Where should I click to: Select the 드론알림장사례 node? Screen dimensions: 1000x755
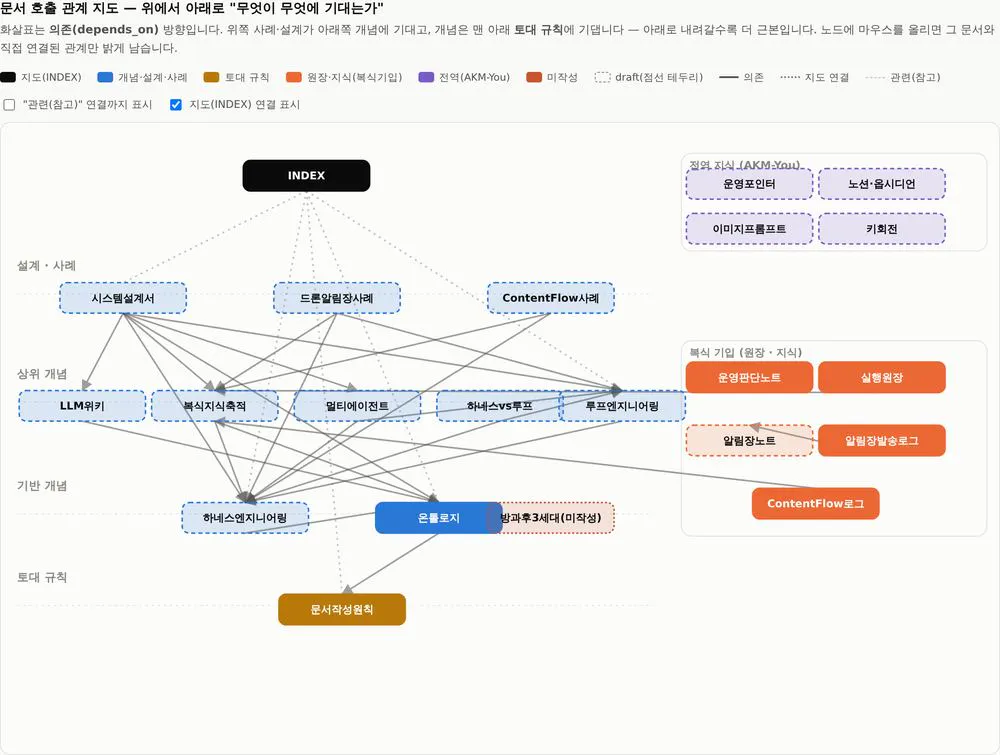(x=337, y=298)
